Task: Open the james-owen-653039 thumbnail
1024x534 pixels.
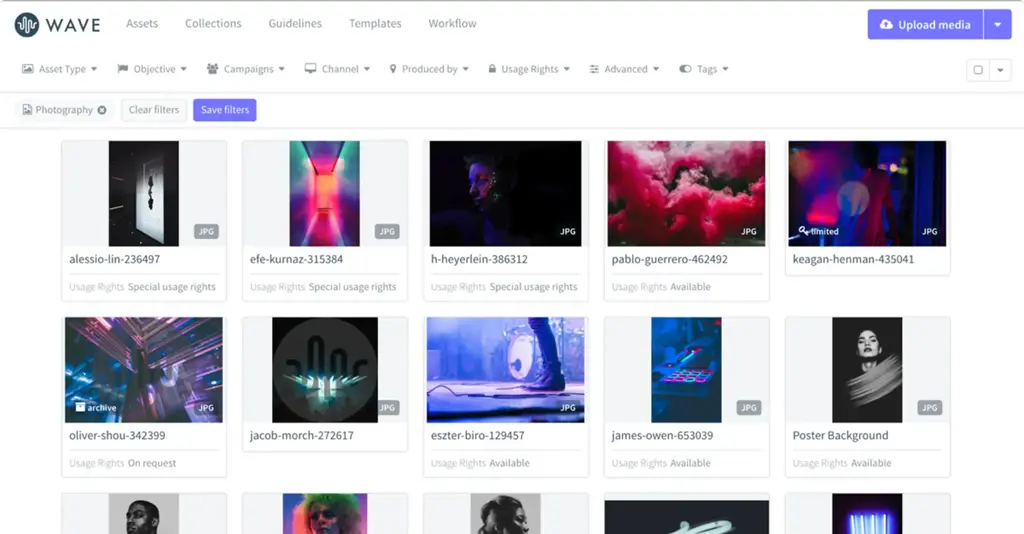Action: point(686,370)
